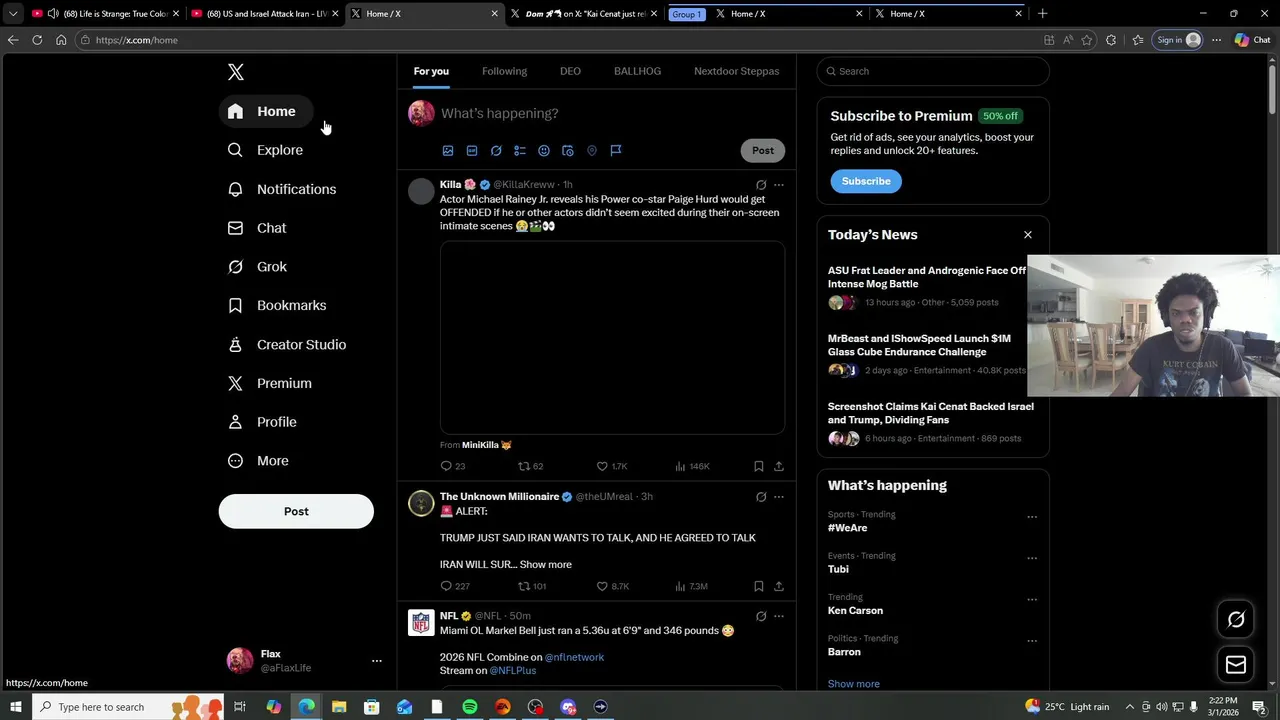Repost The Unknown Millionaire post with 101 reposts
Screen dimensions: 1280x720
pyautogui.click(x=531, y=586)
